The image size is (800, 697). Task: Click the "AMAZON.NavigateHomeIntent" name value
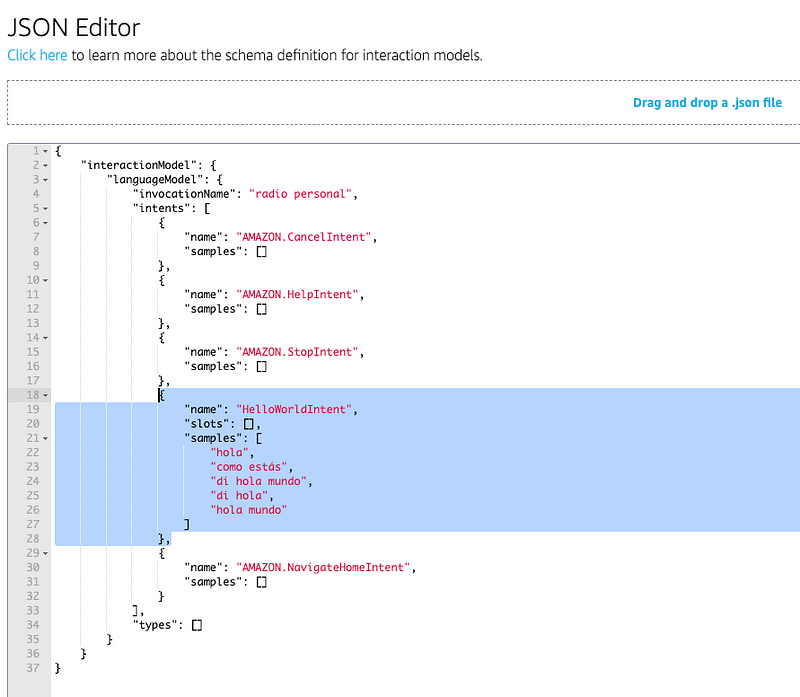pos(324,567)
